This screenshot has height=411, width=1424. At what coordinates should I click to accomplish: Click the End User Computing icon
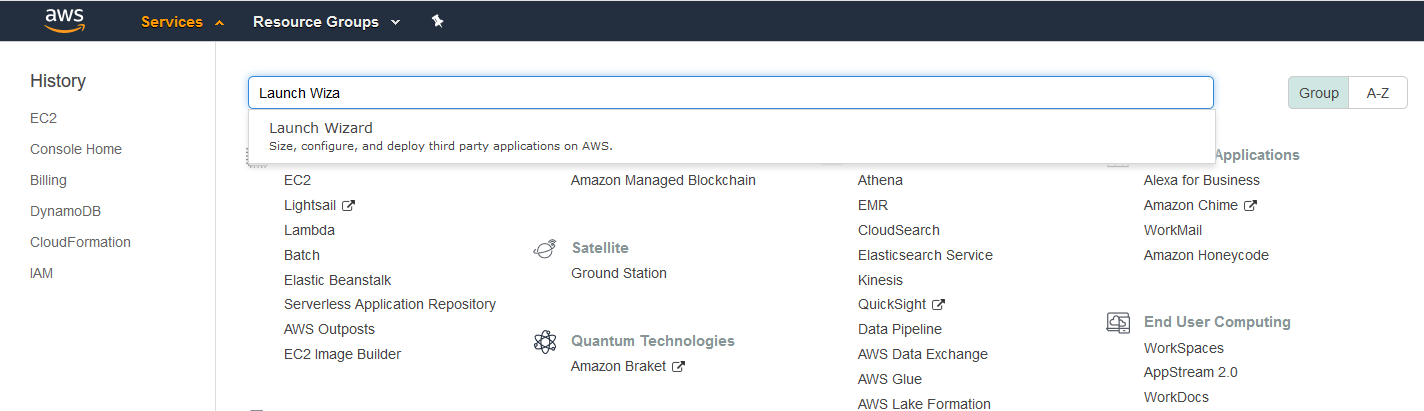click(1118, 322)
